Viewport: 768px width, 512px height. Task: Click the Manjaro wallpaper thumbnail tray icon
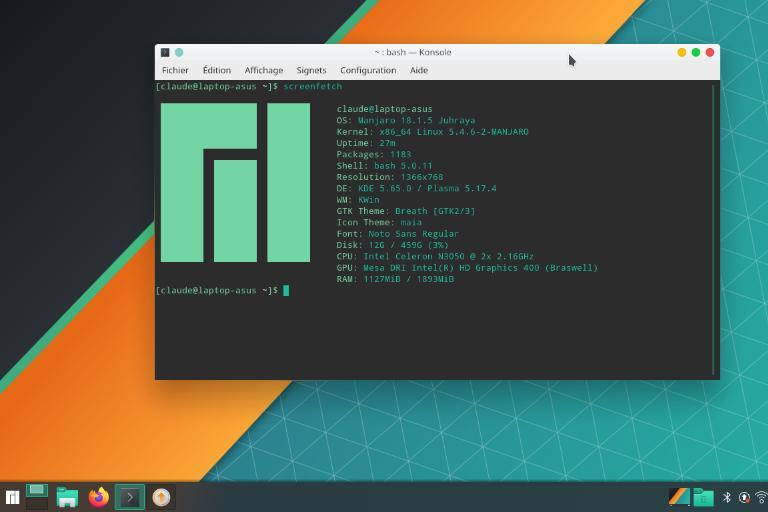point(679,497)
